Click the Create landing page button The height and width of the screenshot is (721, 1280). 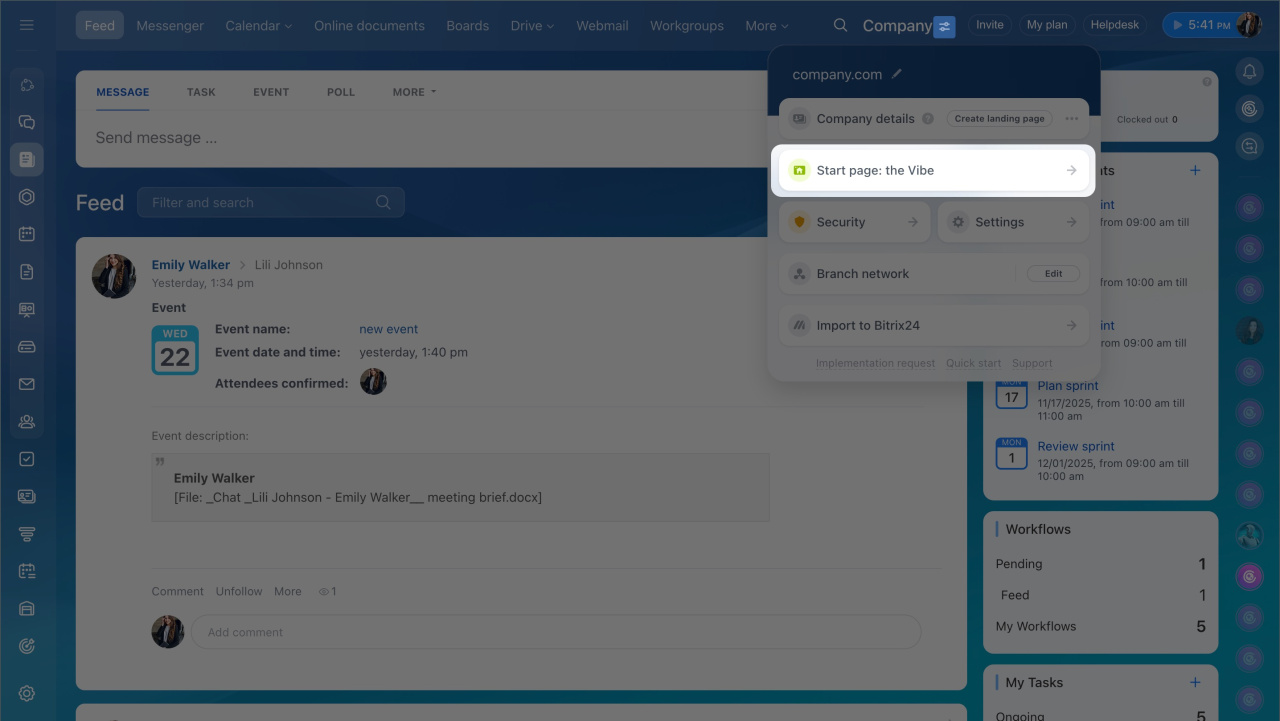click(x=999, y=118)
